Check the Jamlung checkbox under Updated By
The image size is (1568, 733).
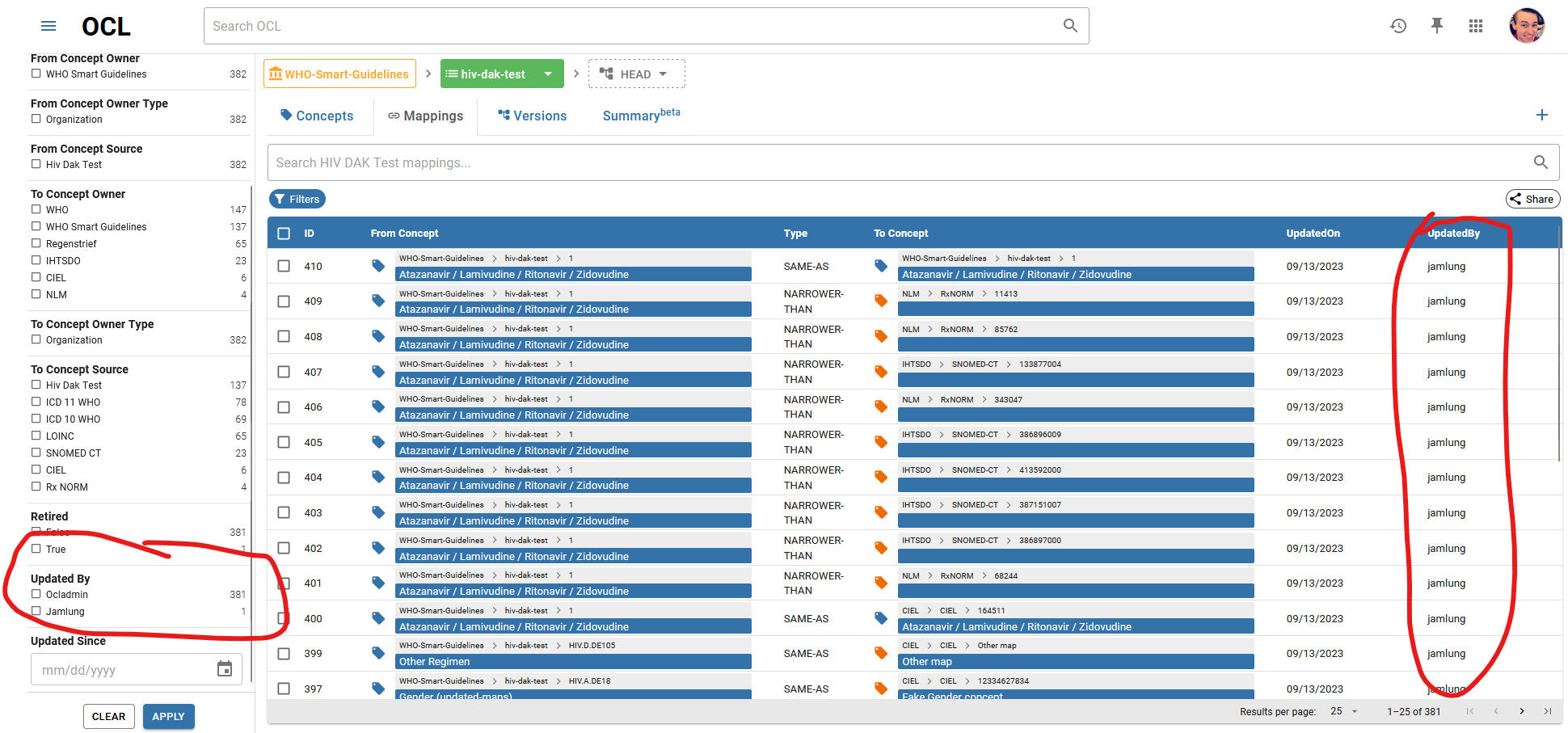(36, 612)
